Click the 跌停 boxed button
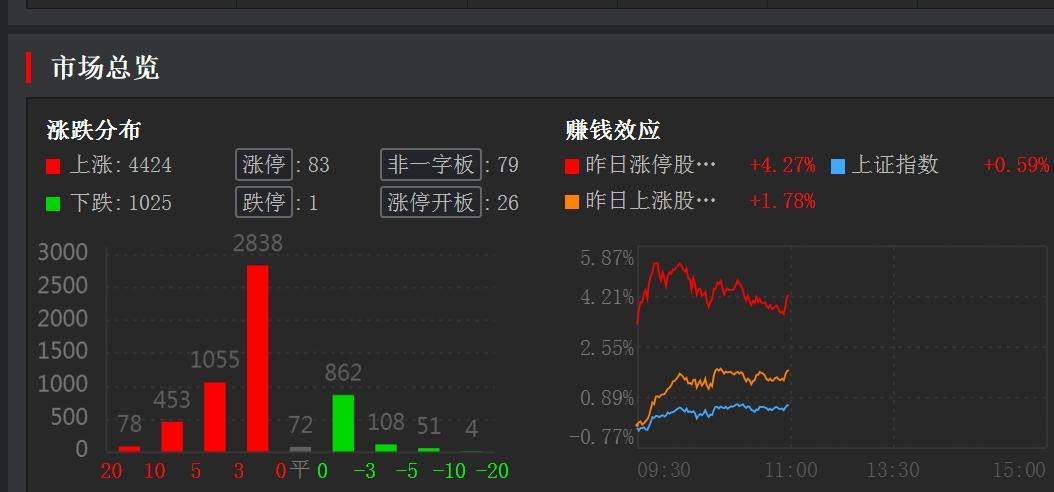 [x=264, y=202]
